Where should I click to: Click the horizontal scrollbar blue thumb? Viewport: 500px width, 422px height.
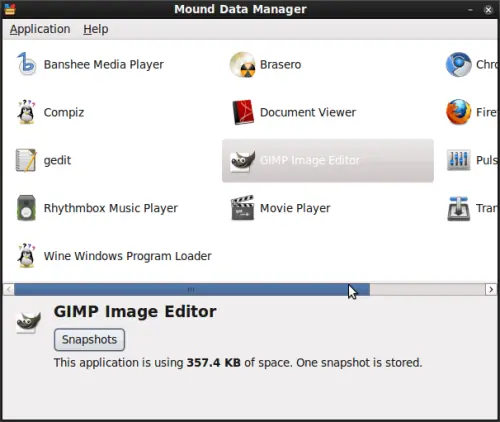(192, 289)
